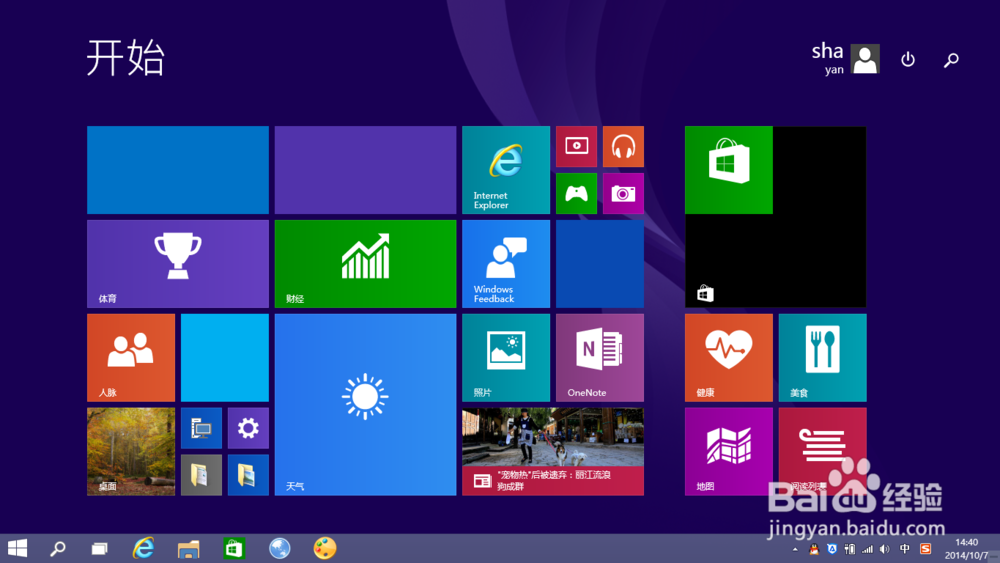The image size is (1000, 563).
Task: Launch the green Store tile with shopping bag
Action: click(728, 170)
